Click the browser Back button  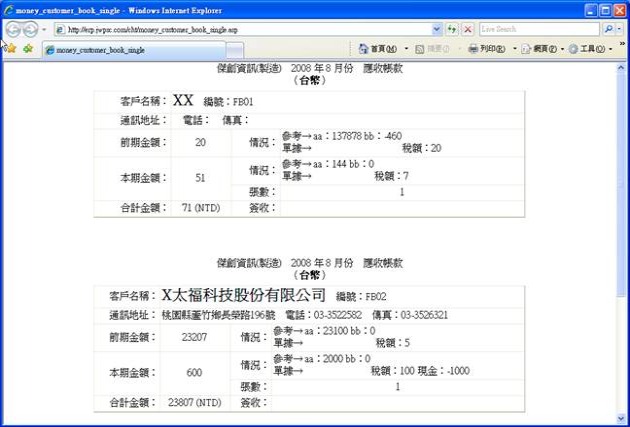[14, 29]
